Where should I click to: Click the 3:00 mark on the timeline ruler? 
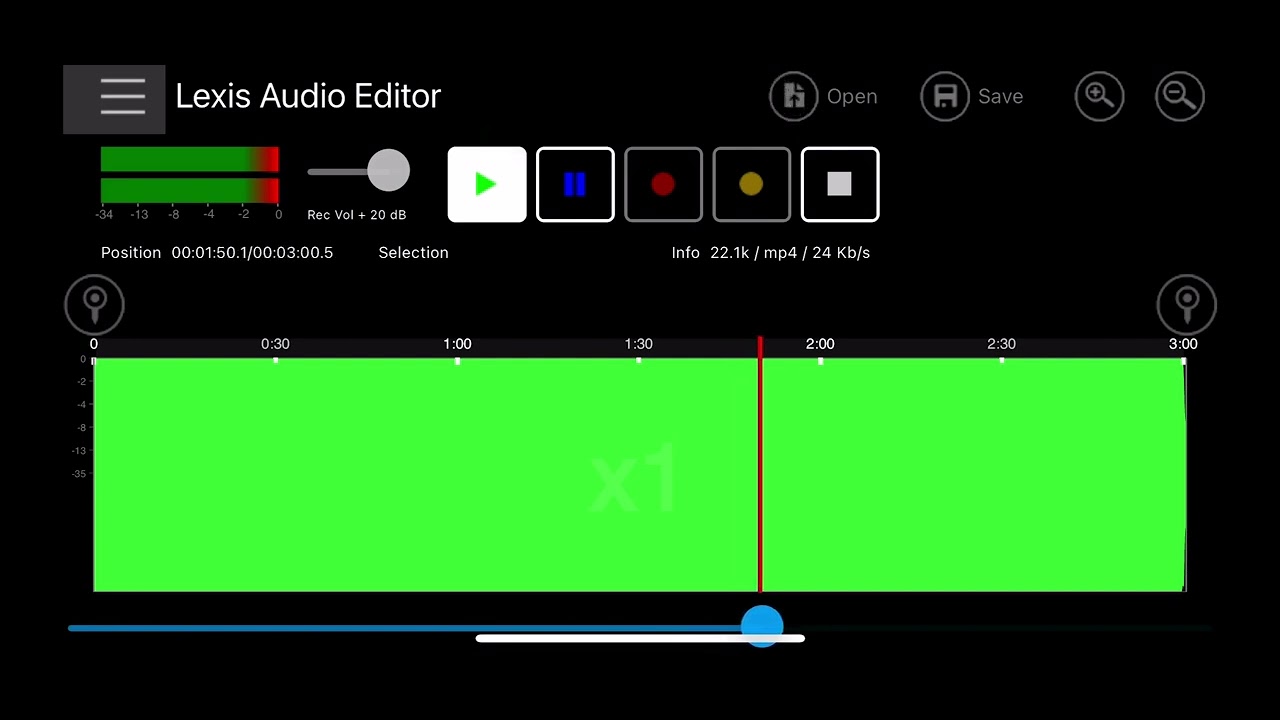1183,344
